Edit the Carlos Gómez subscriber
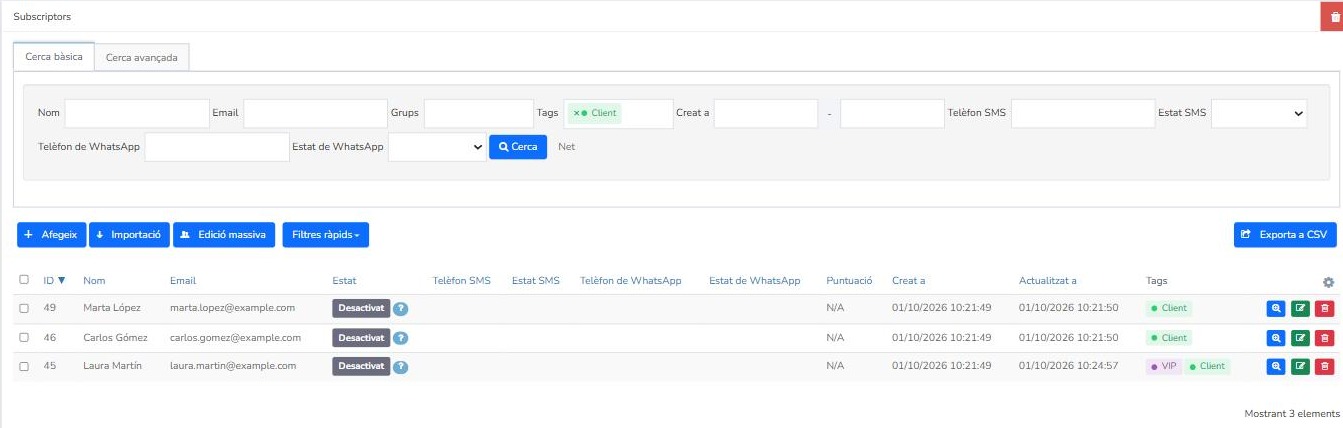The height and width of the screenshot is (428, 1343). coord(1300,338)
